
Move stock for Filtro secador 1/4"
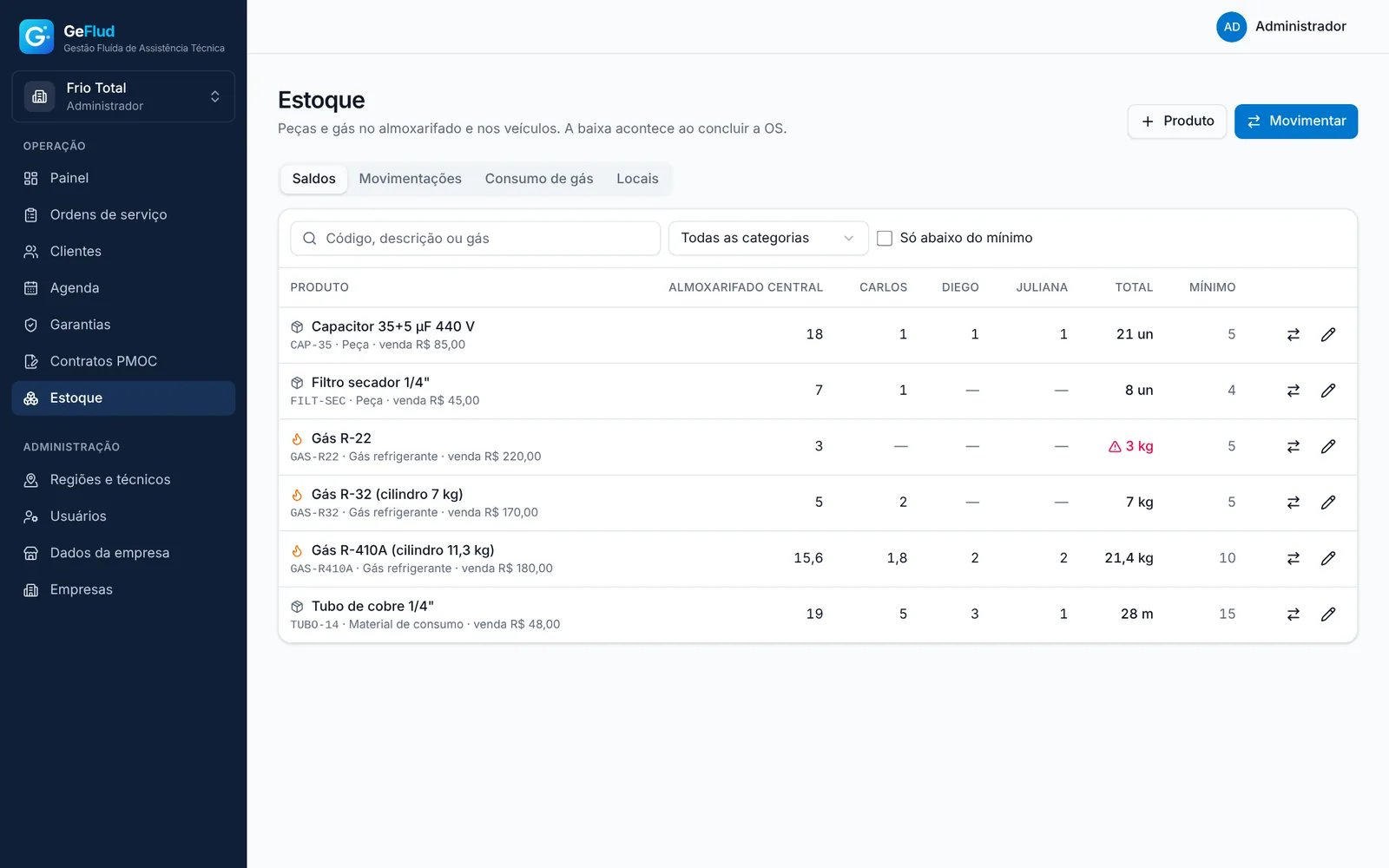tap(1294, 391)
